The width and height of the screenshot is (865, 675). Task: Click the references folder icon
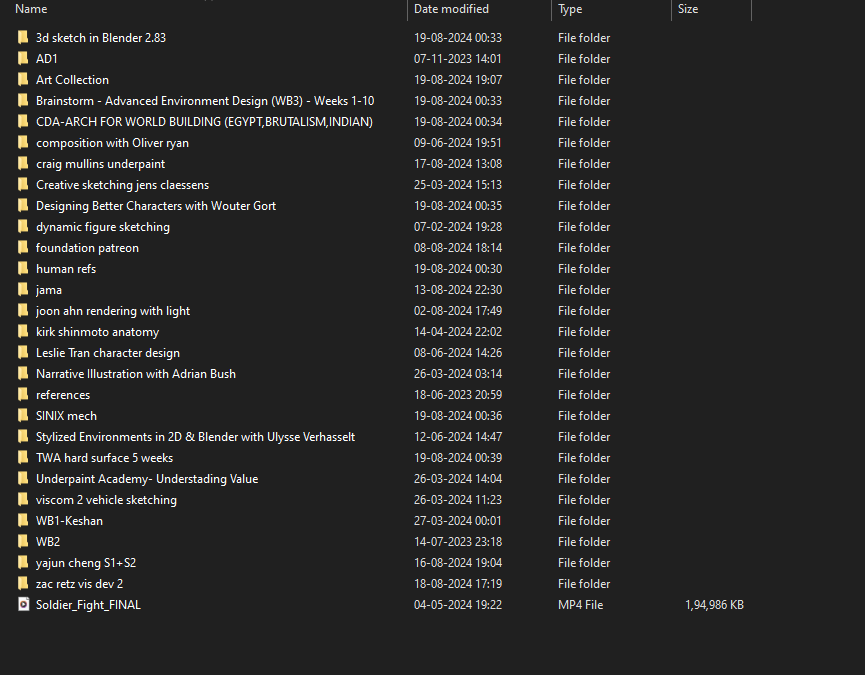23,394
